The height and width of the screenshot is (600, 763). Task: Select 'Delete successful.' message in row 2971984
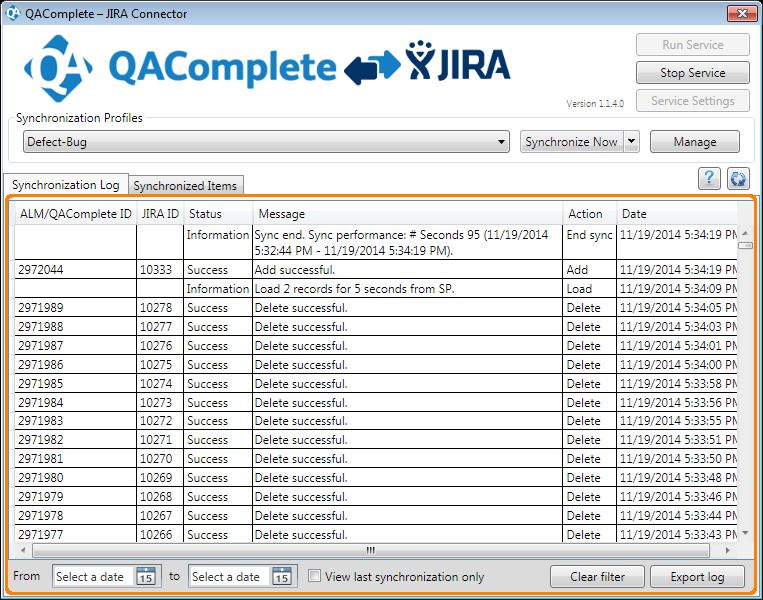click(408, 402)
